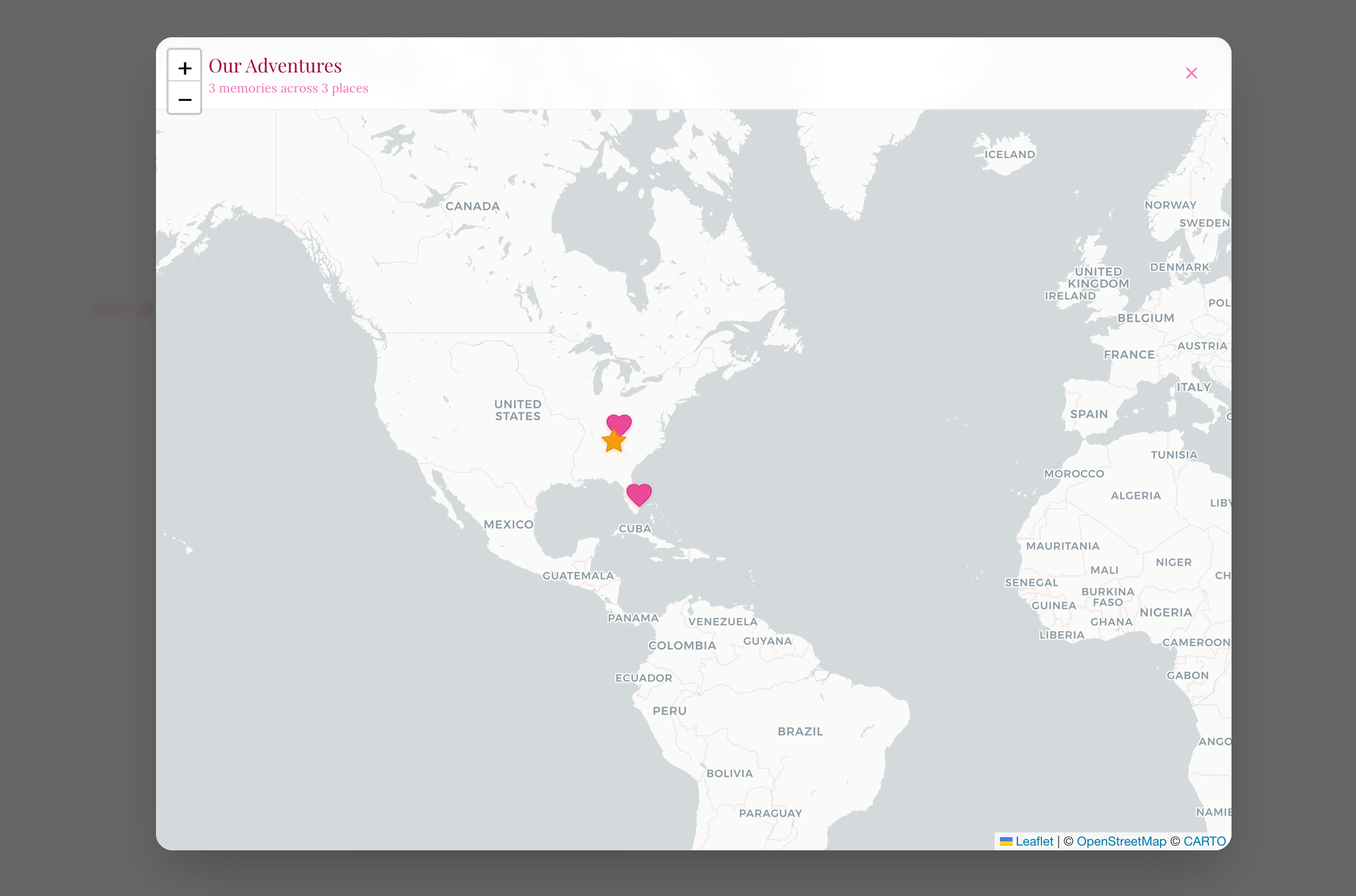This screenshot has height=896, width=1356.
Task: Click the Our Adventures heading
Action: point(275,66)
